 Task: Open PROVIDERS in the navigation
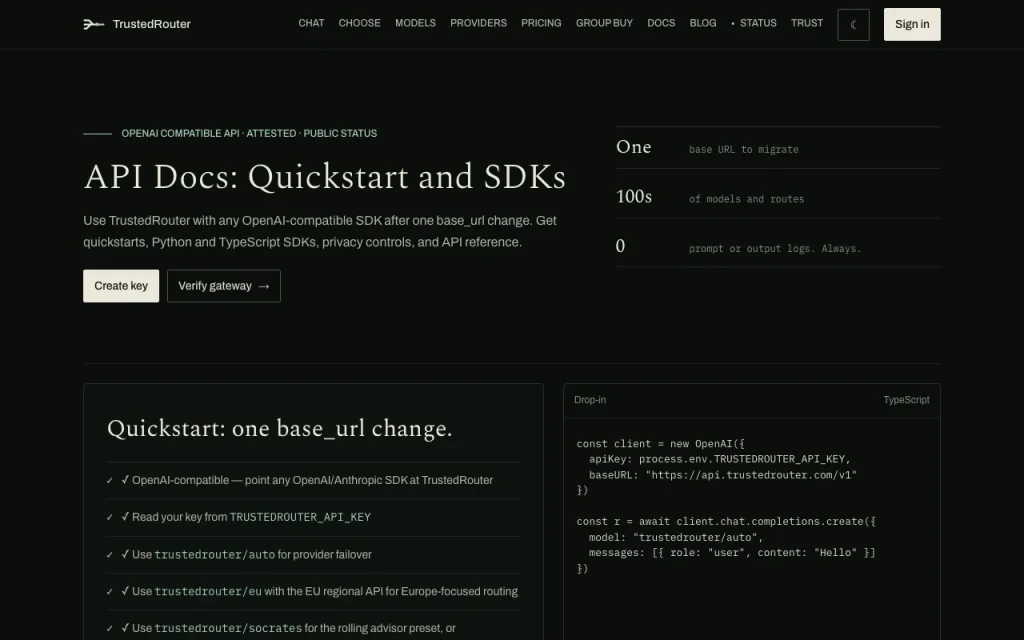[x=478, y=23]
